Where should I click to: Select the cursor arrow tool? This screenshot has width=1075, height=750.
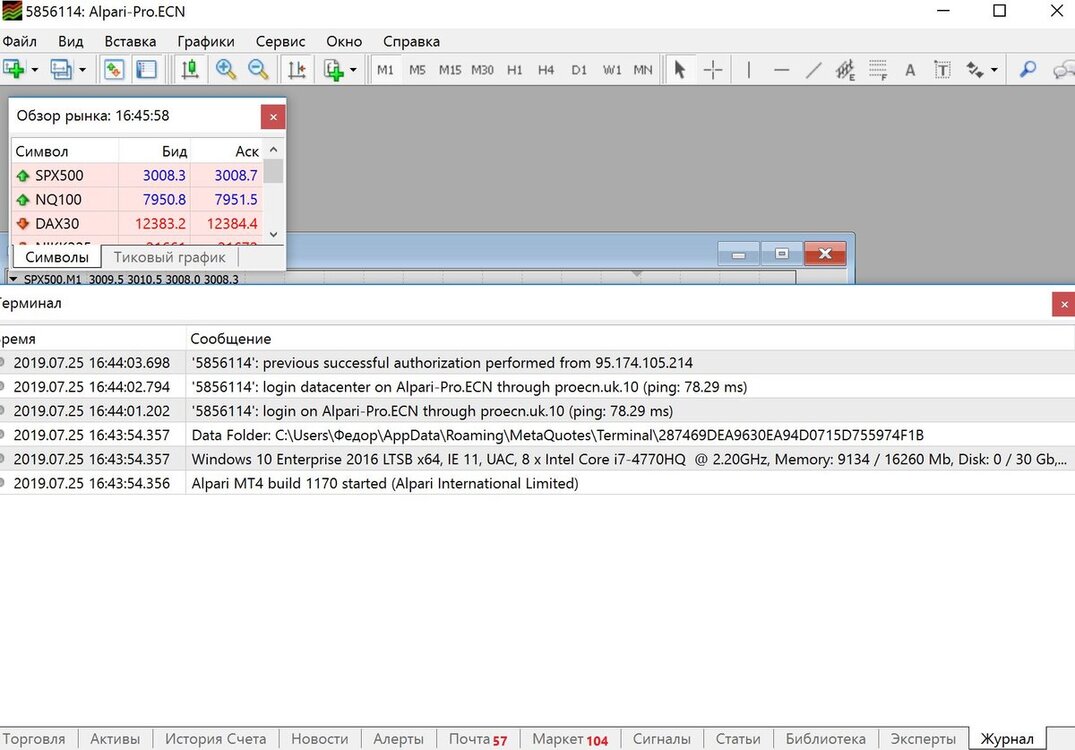(679, 69)
